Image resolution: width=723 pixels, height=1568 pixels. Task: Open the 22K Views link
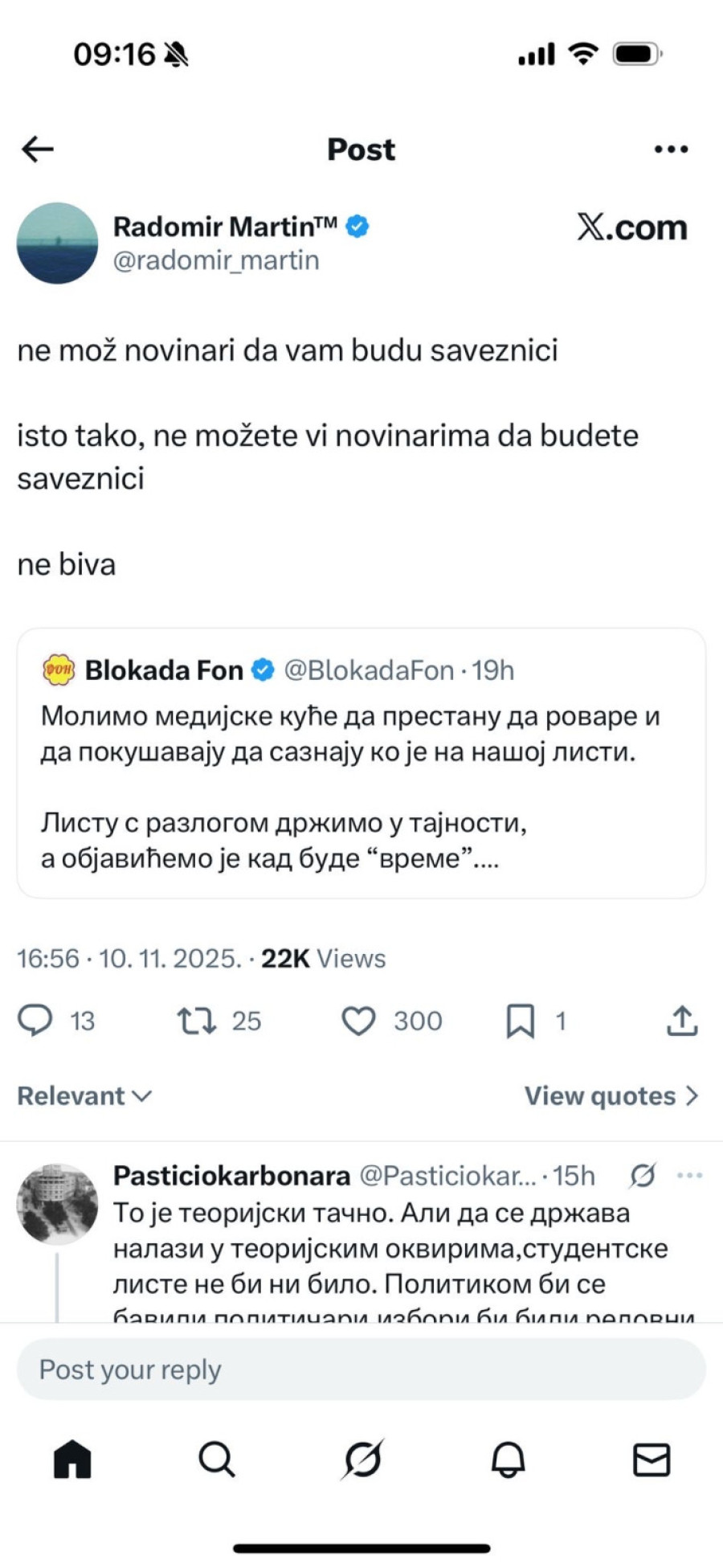pos(321,957)
